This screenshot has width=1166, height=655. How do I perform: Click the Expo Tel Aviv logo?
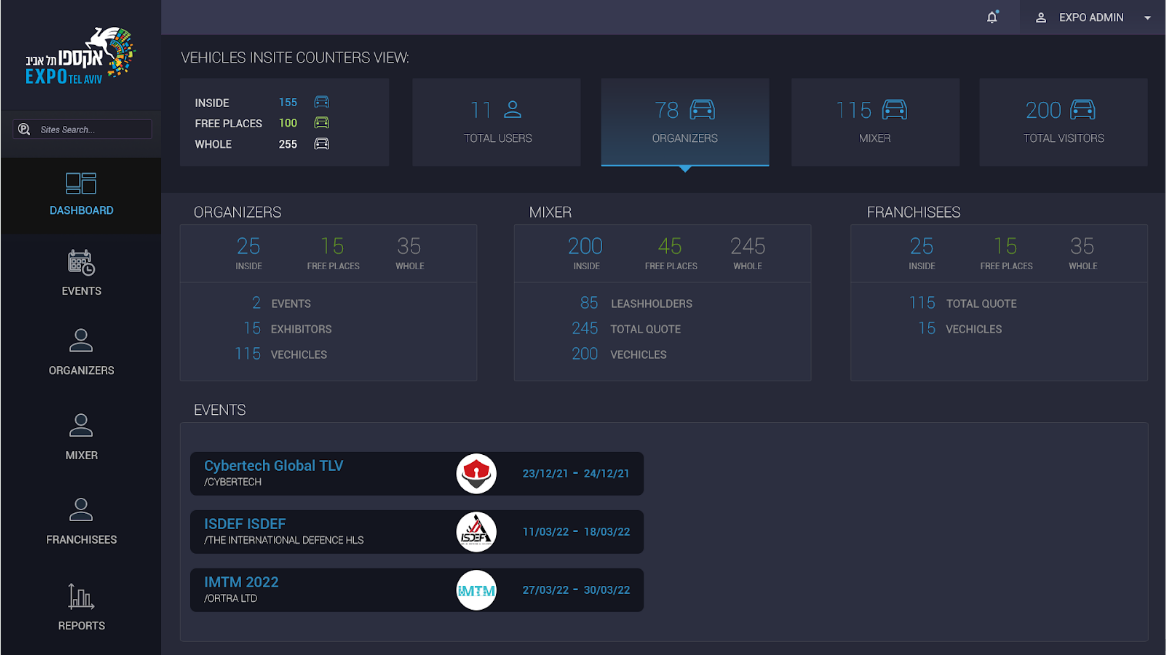pyautogui.click(x=80, y=55)
